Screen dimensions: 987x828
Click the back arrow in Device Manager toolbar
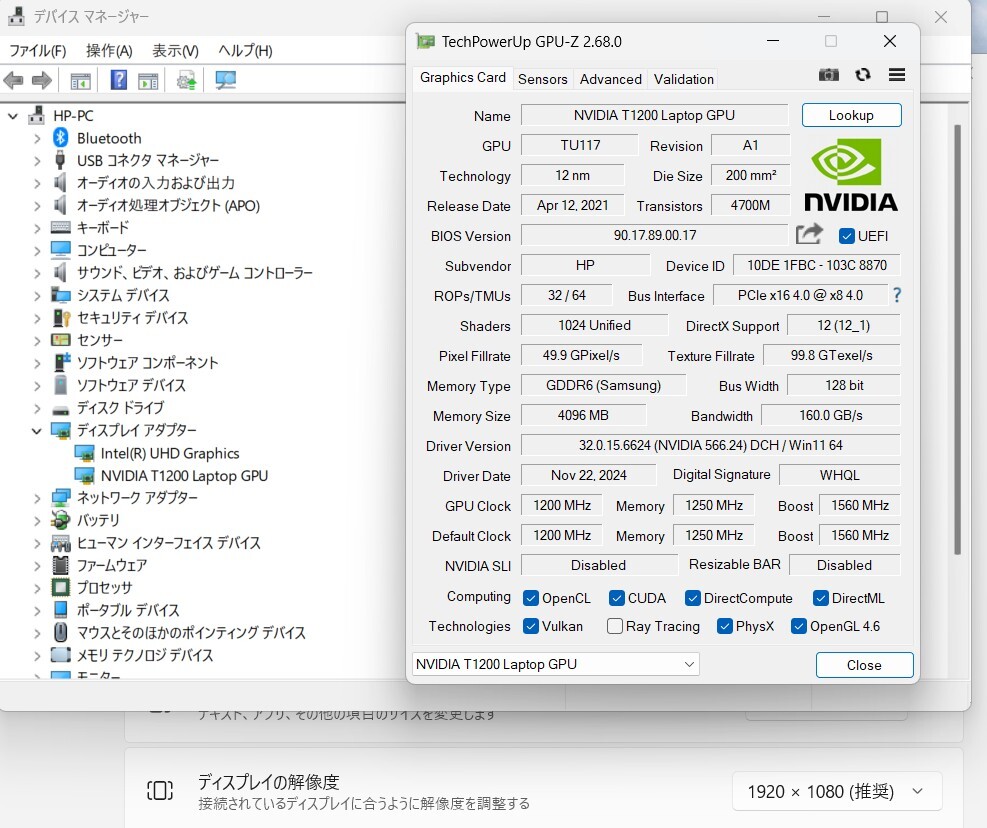[14, 80]
